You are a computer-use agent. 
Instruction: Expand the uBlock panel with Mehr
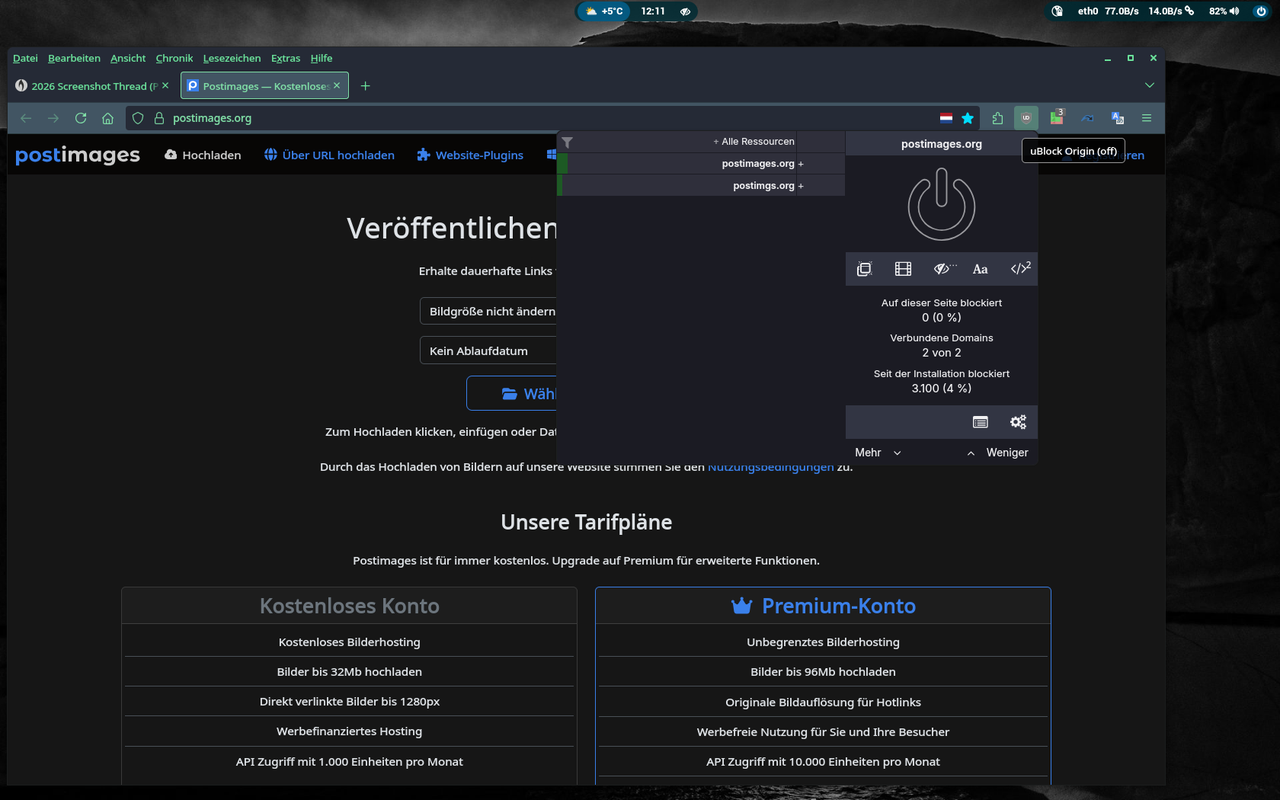pos(878,453)
